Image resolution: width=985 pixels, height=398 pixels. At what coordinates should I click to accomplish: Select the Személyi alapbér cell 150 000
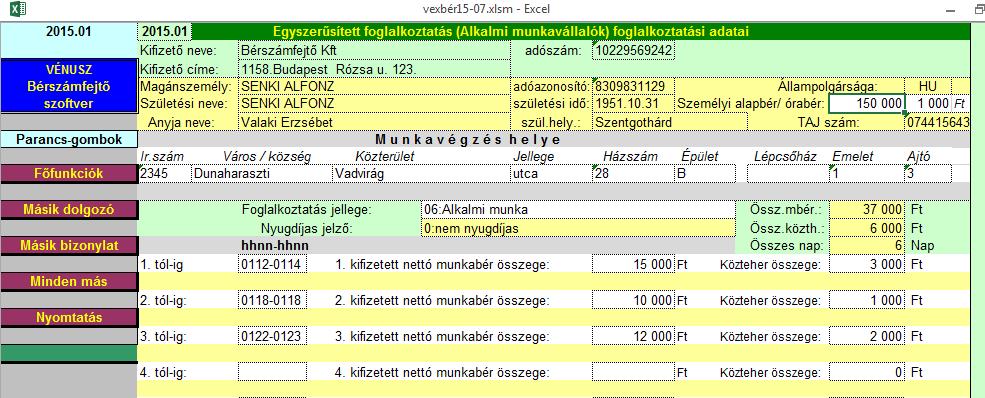click(867, 104)
